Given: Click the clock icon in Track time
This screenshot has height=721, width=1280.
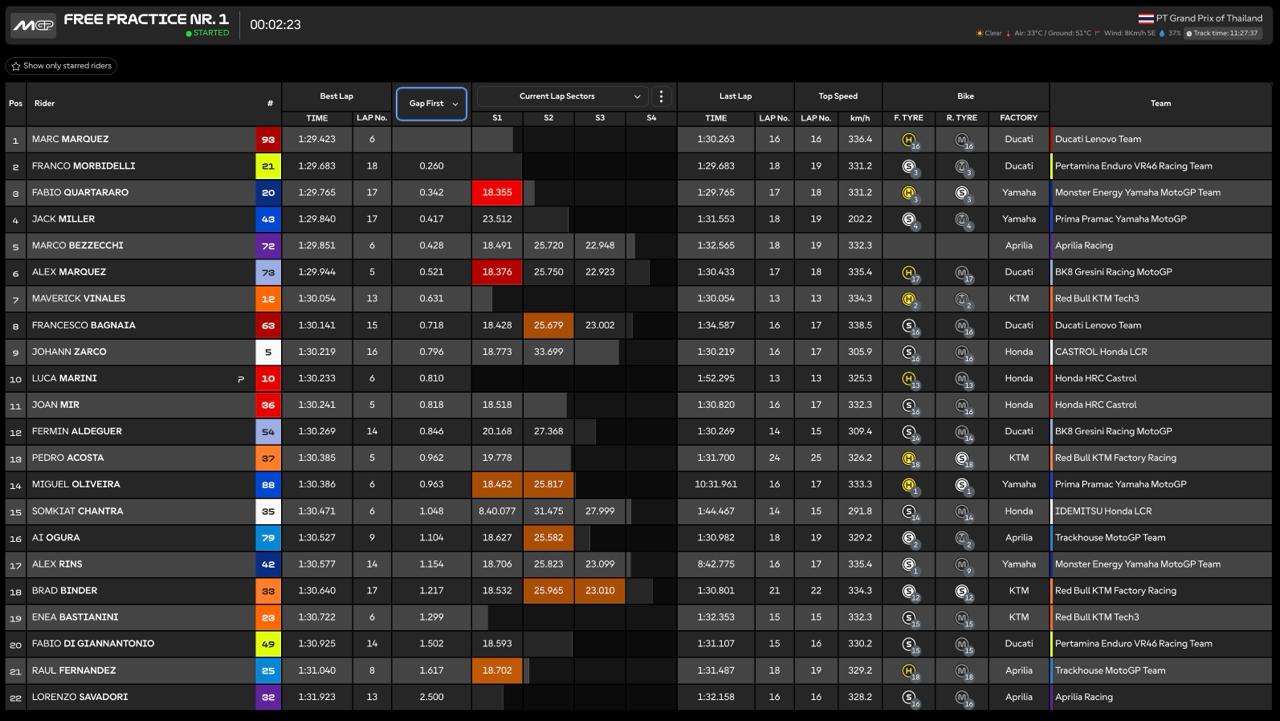Looking at the screenshot, I should (1189, 33).
